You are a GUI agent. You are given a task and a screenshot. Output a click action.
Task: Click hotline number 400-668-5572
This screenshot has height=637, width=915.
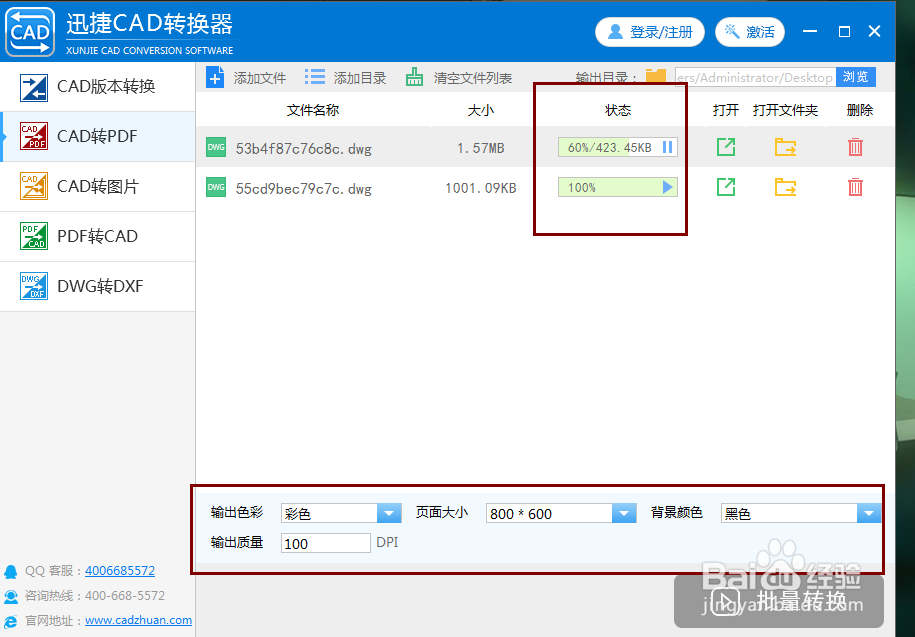(125, 596)
